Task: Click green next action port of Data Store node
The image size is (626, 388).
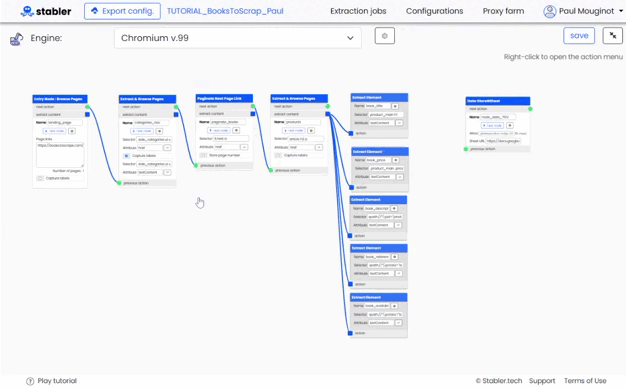Action: (530, 109)
